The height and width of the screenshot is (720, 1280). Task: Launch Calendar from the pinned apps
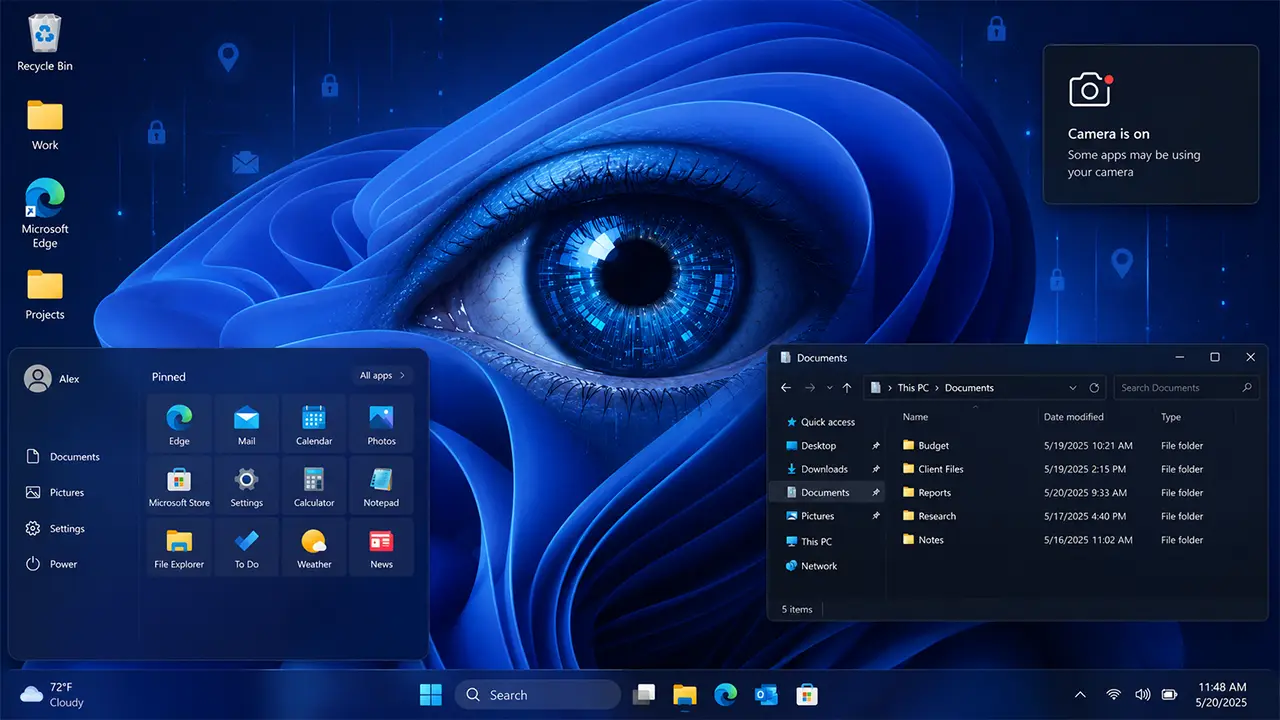pos(314,424)
